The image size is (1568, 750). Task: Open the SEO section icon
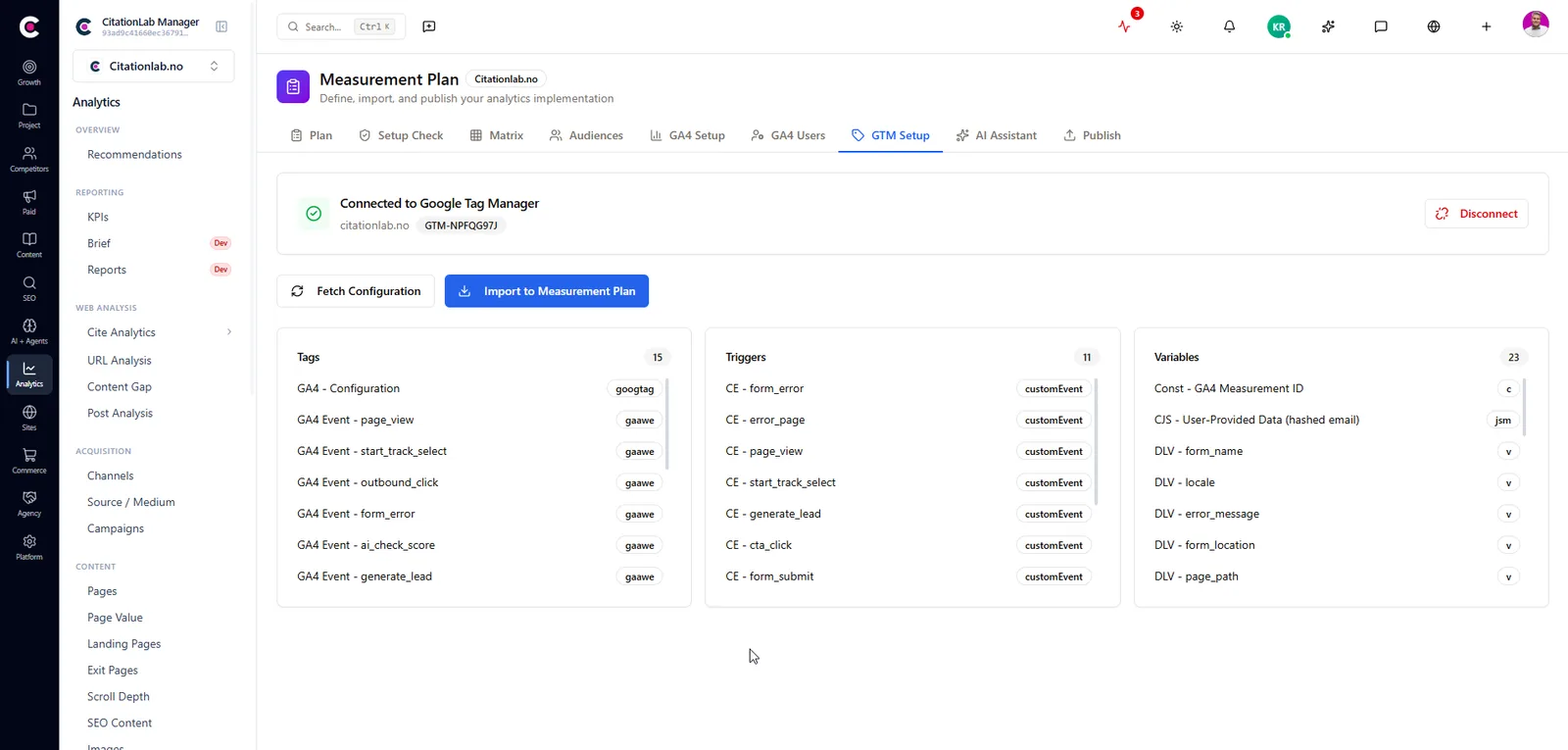point(29,288)
